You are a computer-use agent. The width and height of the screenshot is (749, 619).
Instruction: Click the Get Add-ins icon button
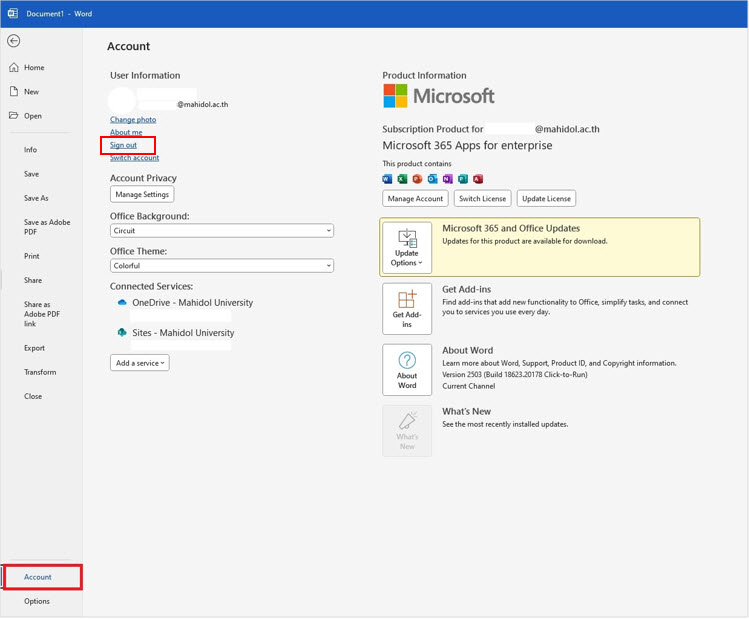[x=407, y=309]
